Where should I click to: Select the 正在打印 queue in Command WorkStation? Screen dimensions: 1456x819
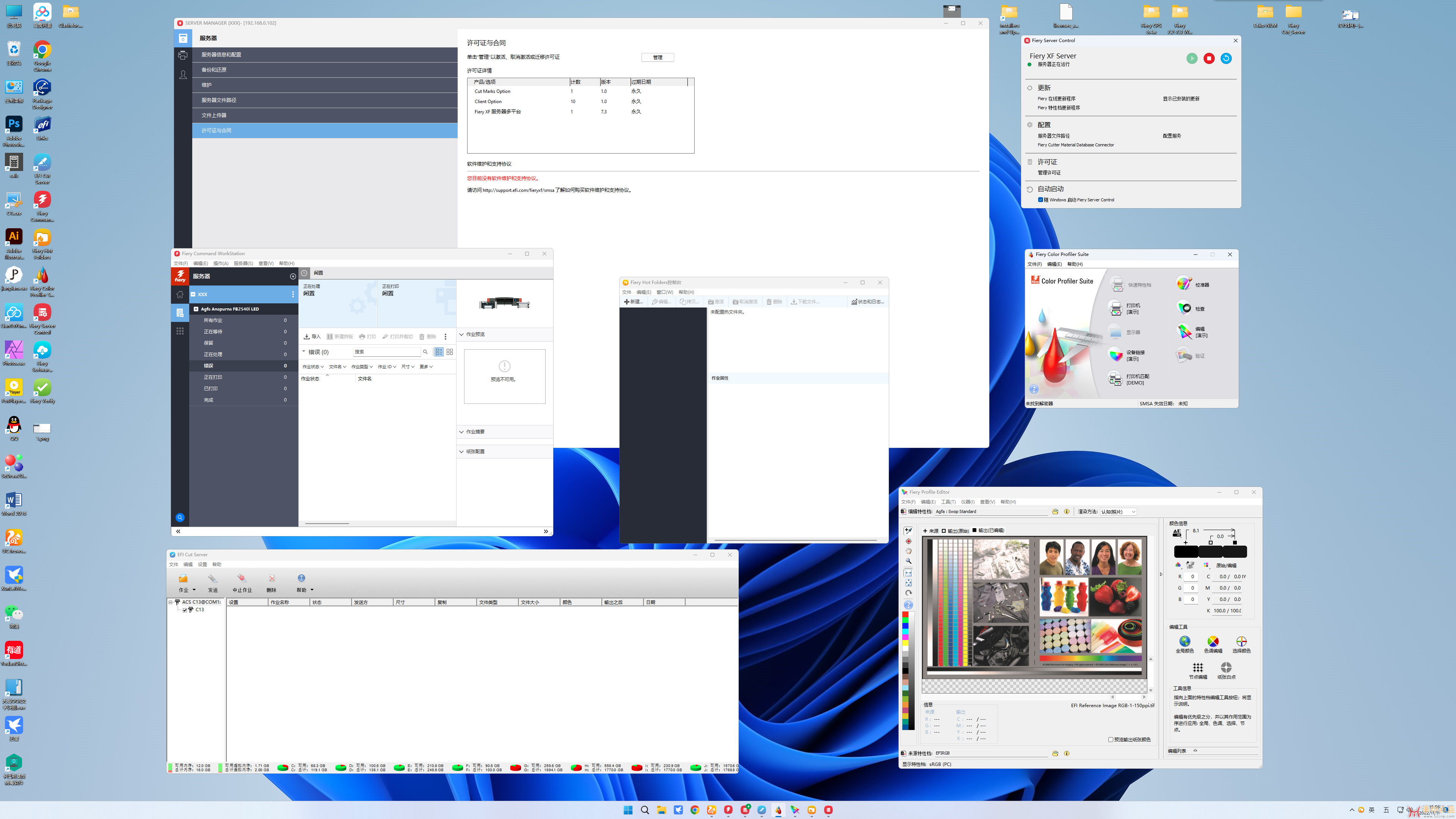[243, 377]
